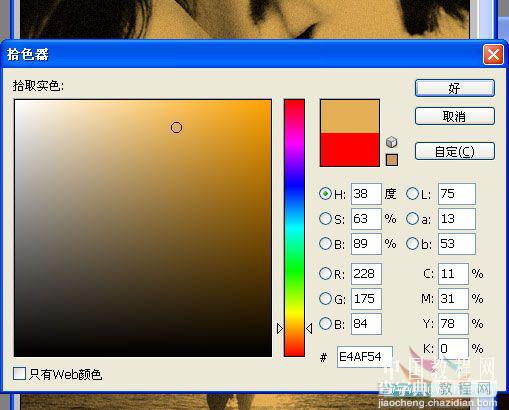Confirm color with the 好 button
Screen dimensions: 509x410
pyautogui.click(x=455, y=88)
